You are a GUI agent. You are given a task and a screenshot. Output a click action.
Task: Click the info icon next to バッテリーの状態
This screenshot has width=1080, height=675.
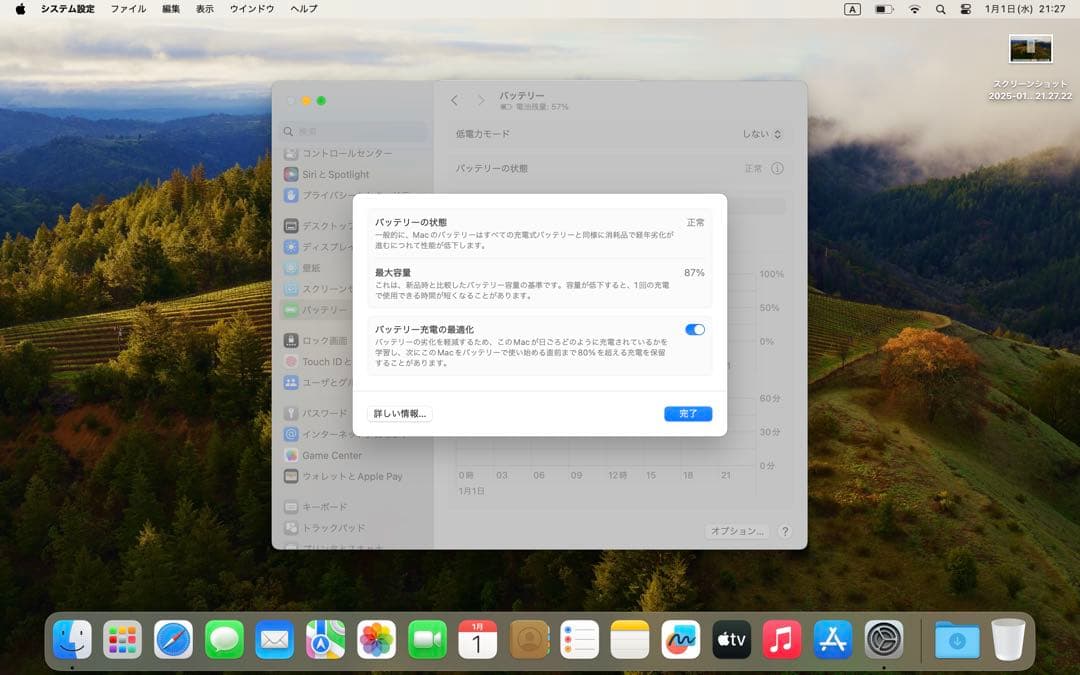[x=777, y=168]
